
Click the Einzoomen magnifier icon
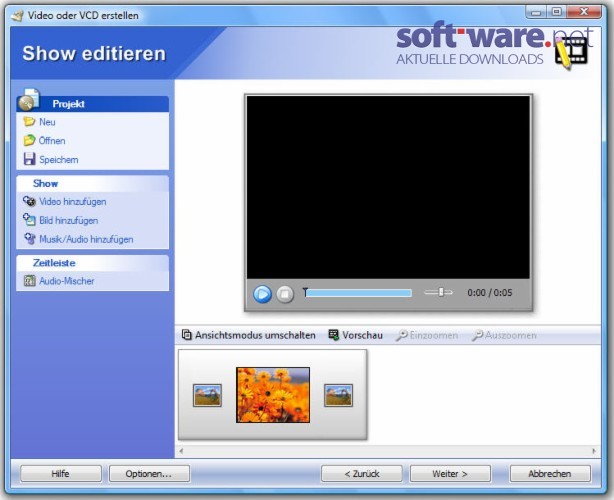point(401,336)
